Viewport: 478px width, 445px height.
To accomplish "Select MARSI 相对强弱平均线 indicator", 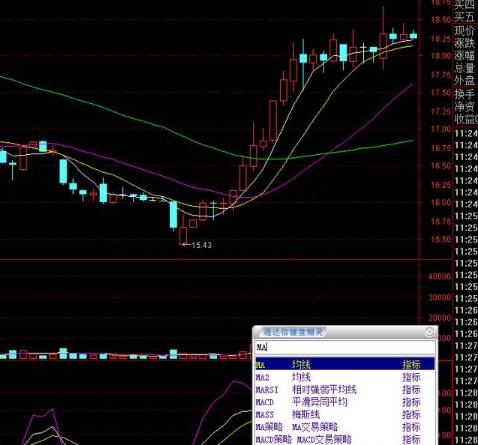I will [x=345, y=389].
